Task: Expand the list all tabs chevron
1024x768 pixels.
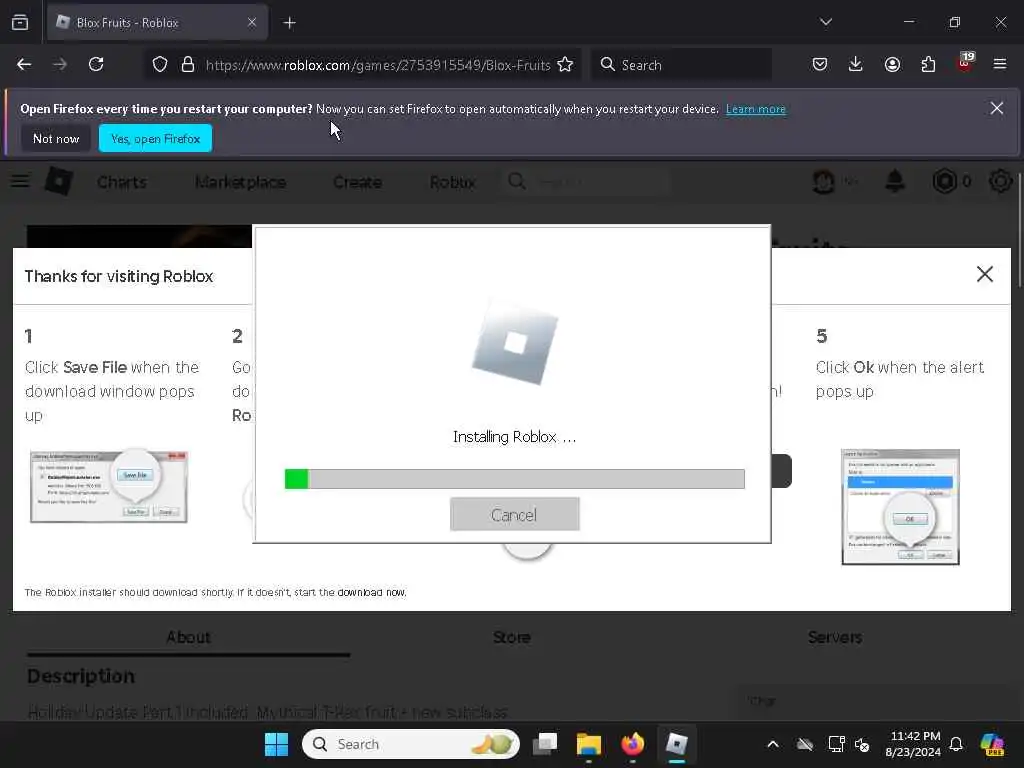Action: click(826, 22)
